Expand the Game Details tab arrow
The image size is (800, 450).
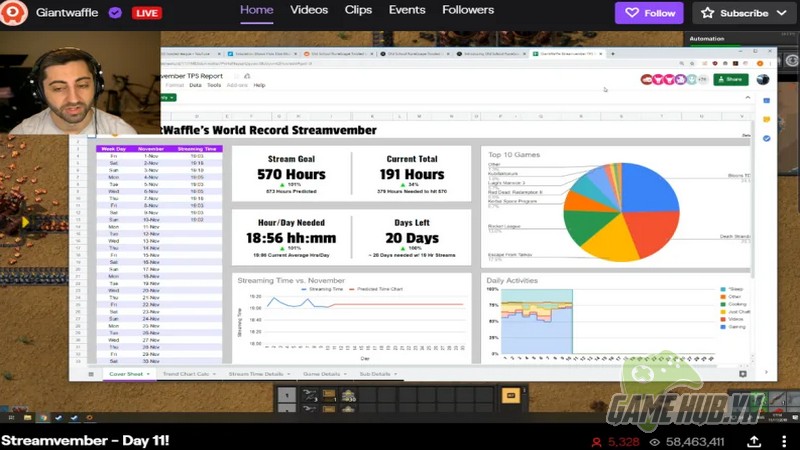tap(345, 374)
